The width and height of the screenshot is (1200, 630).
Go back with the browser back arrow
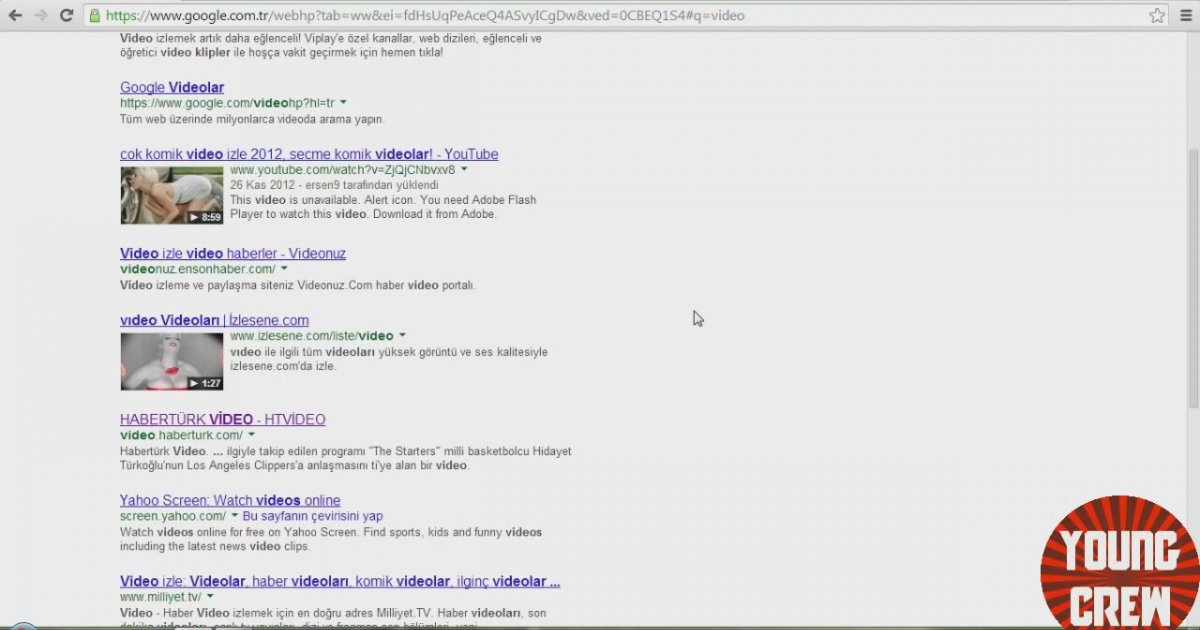pos(14,15)
